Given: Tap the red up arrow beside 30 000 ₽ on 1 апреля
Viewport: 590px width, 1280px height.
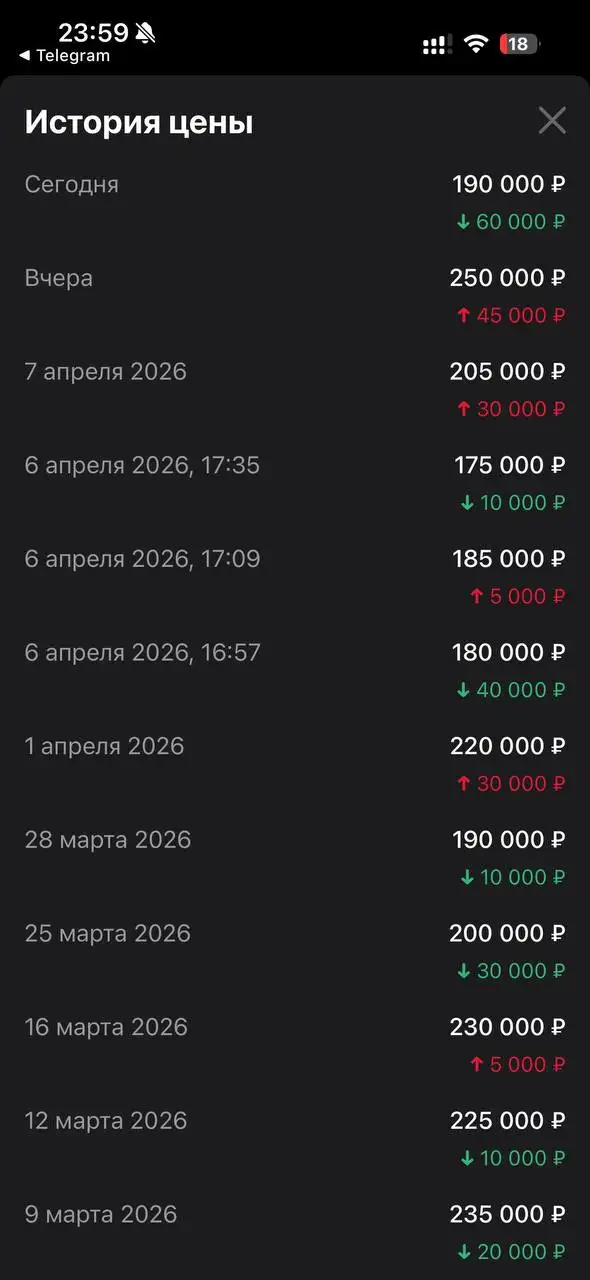Looking at the screenshot, I should (465, 783).
